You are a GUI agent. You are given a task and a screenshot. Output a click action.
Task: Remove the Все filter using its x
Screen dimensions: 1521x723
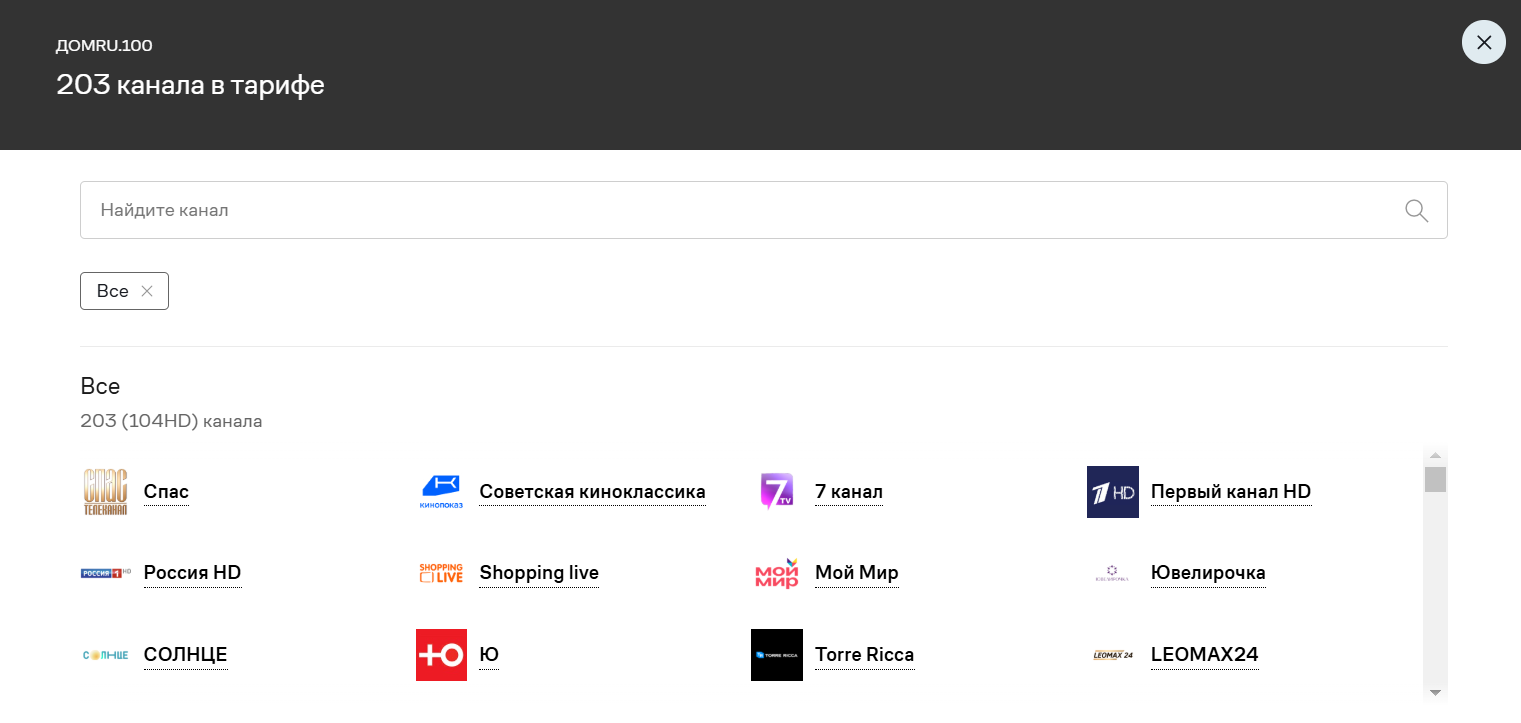coord(147,291)
